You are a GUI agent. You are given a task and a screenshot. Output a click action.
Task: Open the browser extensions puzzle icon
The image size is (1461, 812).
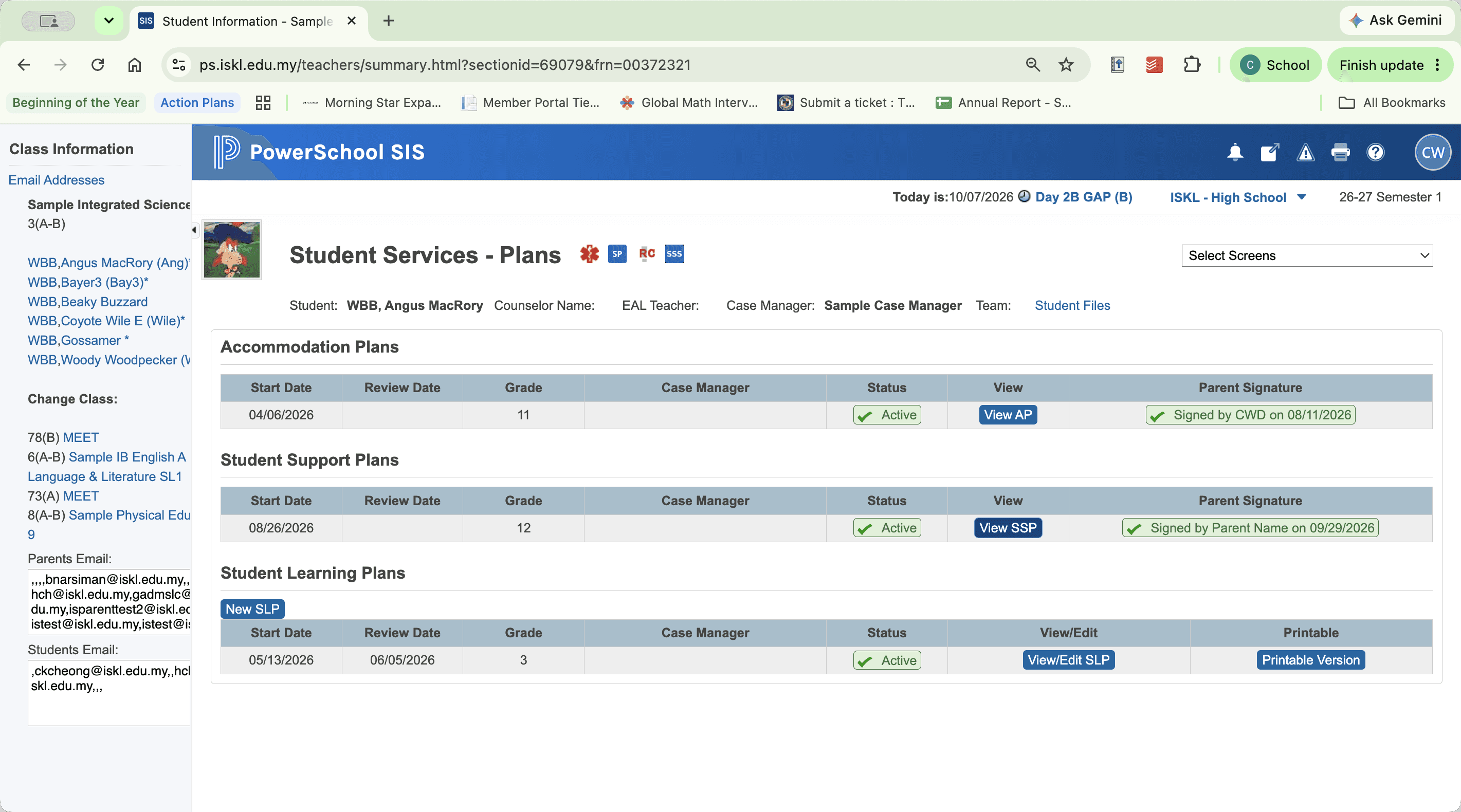(x=1192, y=65)
